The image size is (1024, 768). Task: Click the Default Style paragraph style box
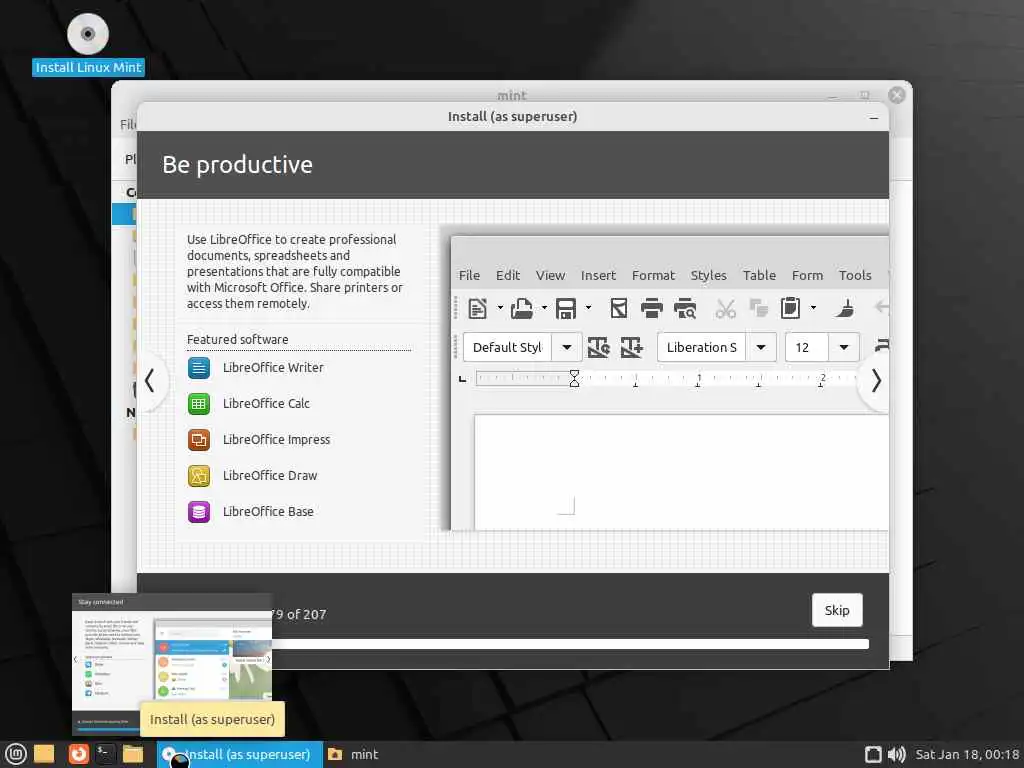click(507, 347)
